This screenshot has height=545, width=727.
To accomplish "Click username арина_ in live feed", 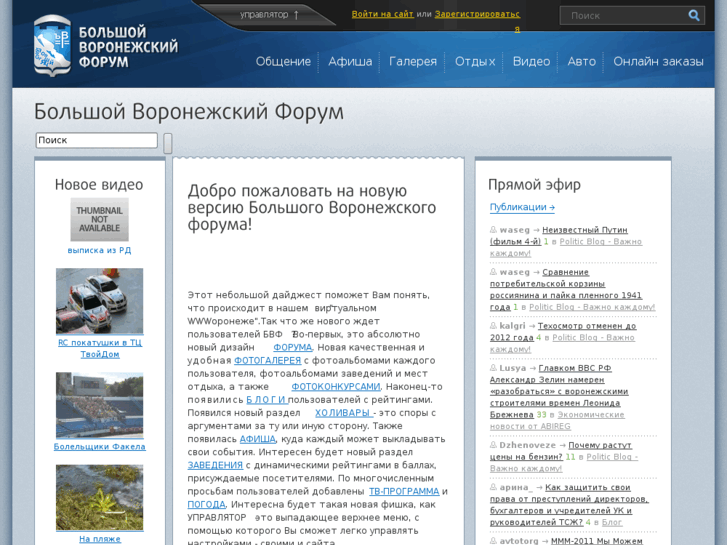I will click(516, 487).
